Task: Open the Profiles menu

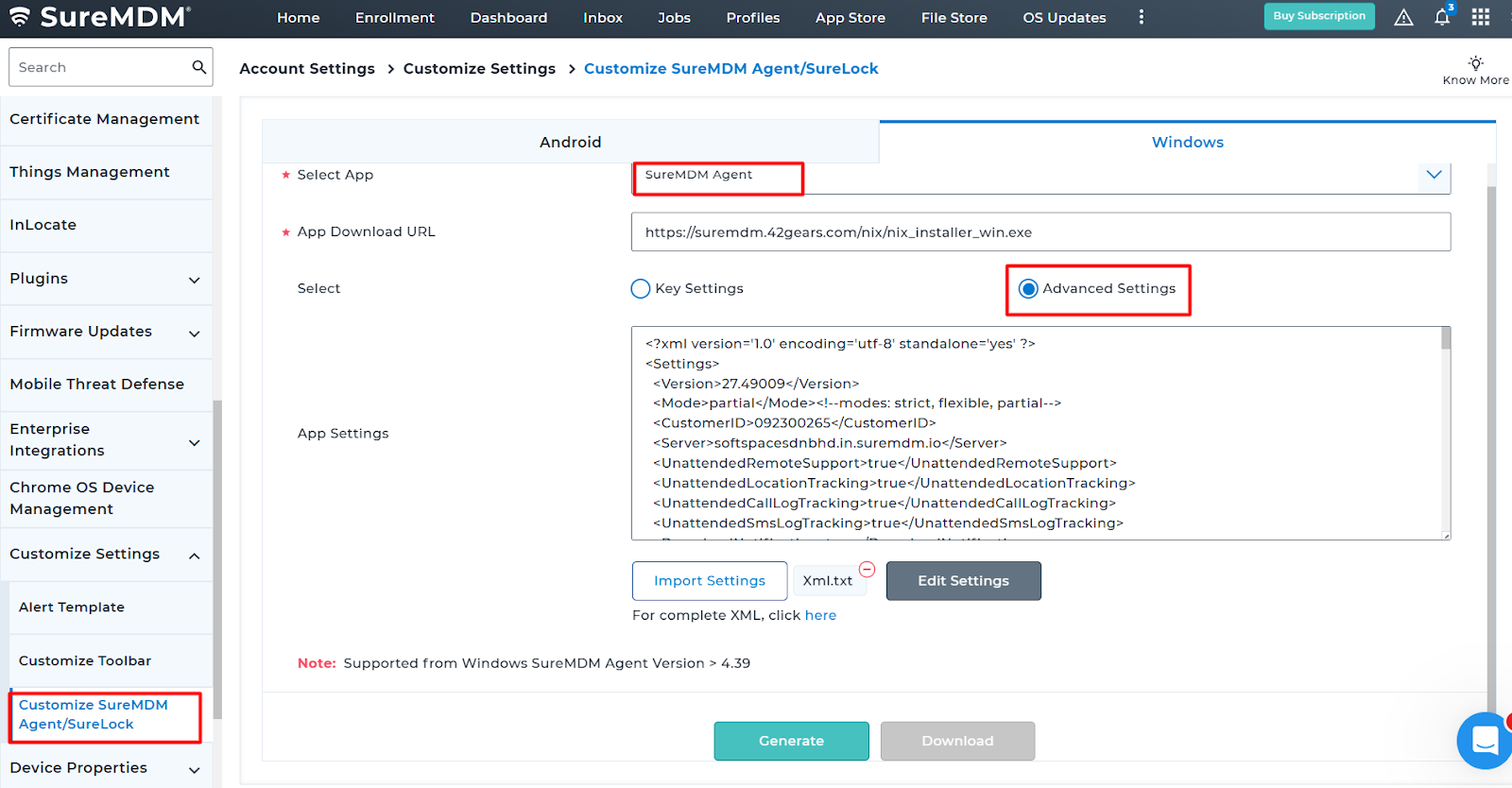Action: [753, 18]
